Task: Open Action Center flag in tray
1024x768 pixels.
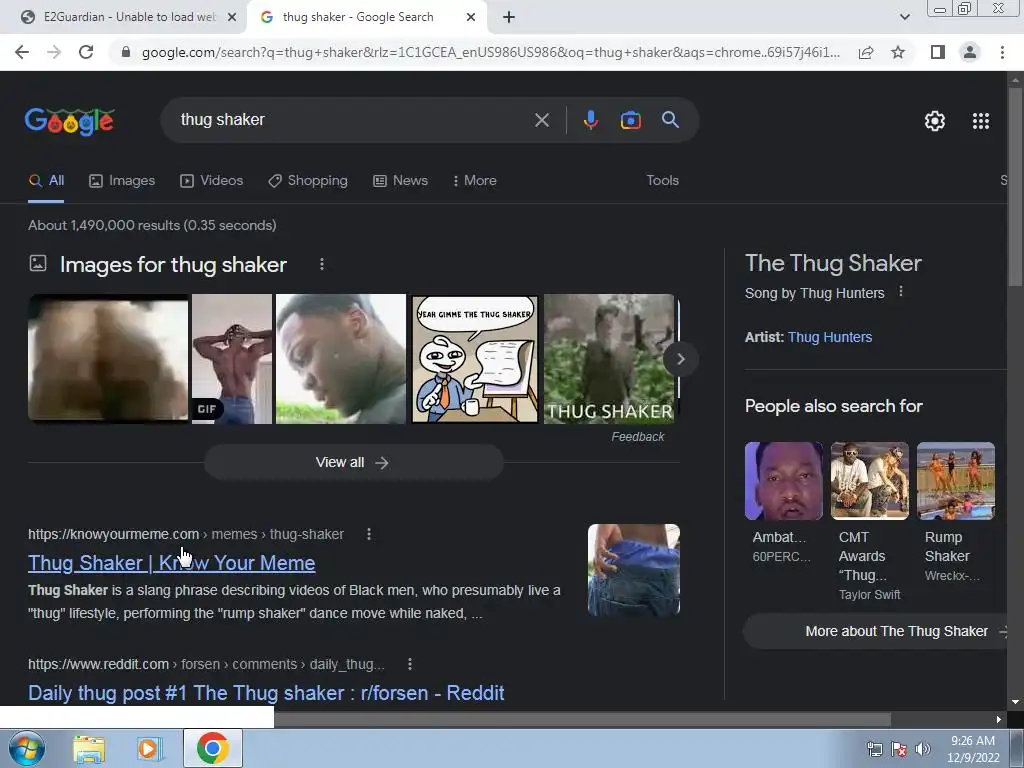Action: click(x=899, y=749)
